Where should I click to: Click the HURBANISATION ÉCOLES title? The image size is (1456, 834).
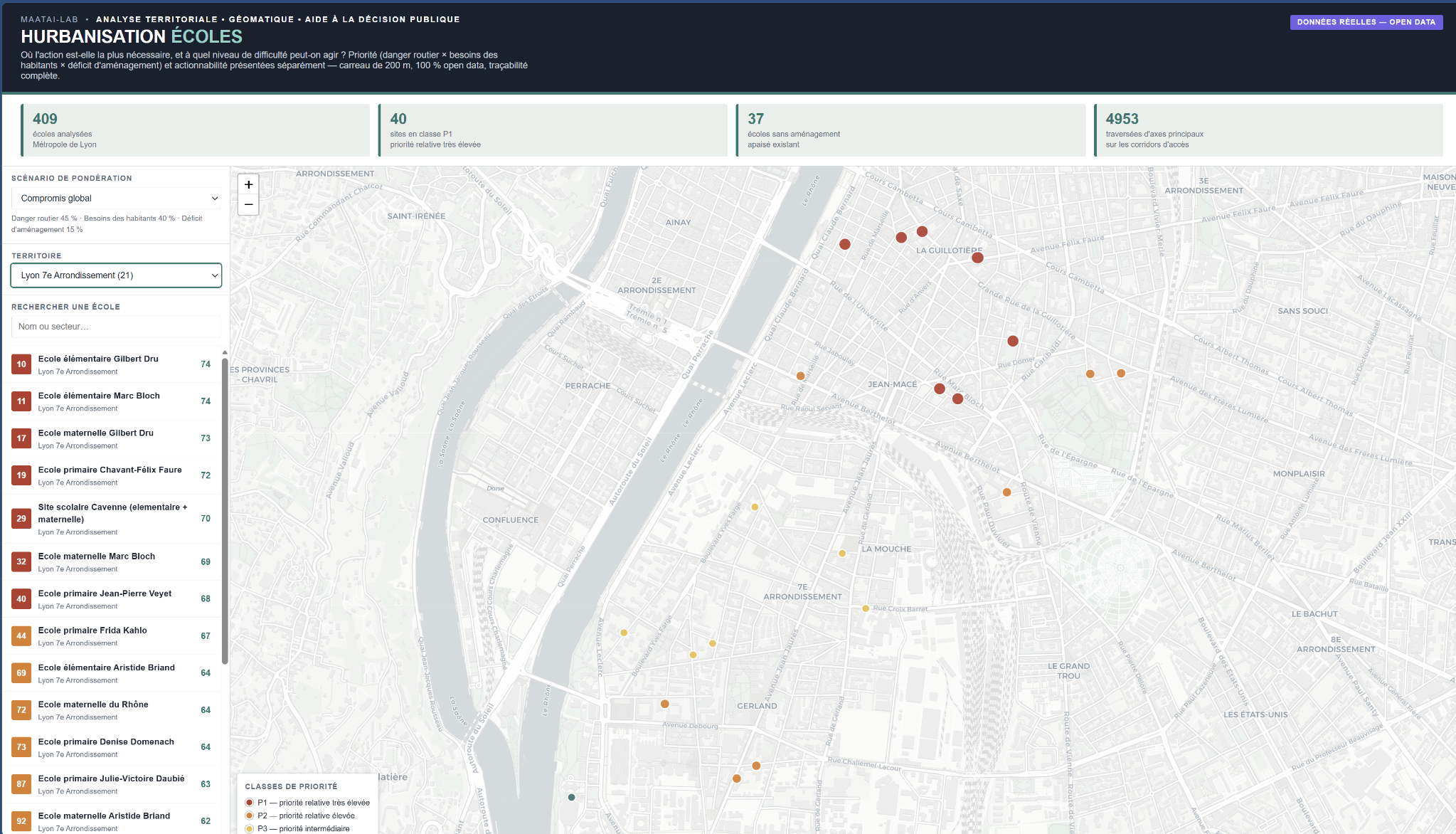[x=132, y=36]
